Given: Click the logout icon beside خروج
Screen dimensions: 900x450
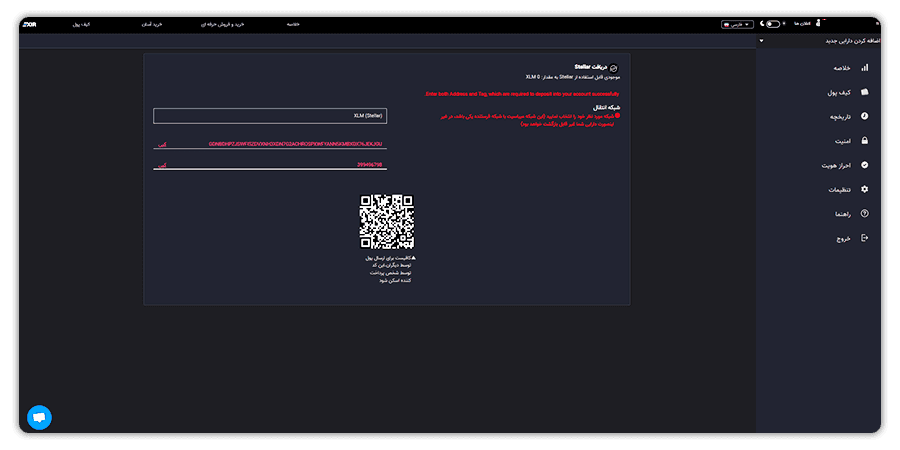Looking at the screenshot, I should click(864, 238).
